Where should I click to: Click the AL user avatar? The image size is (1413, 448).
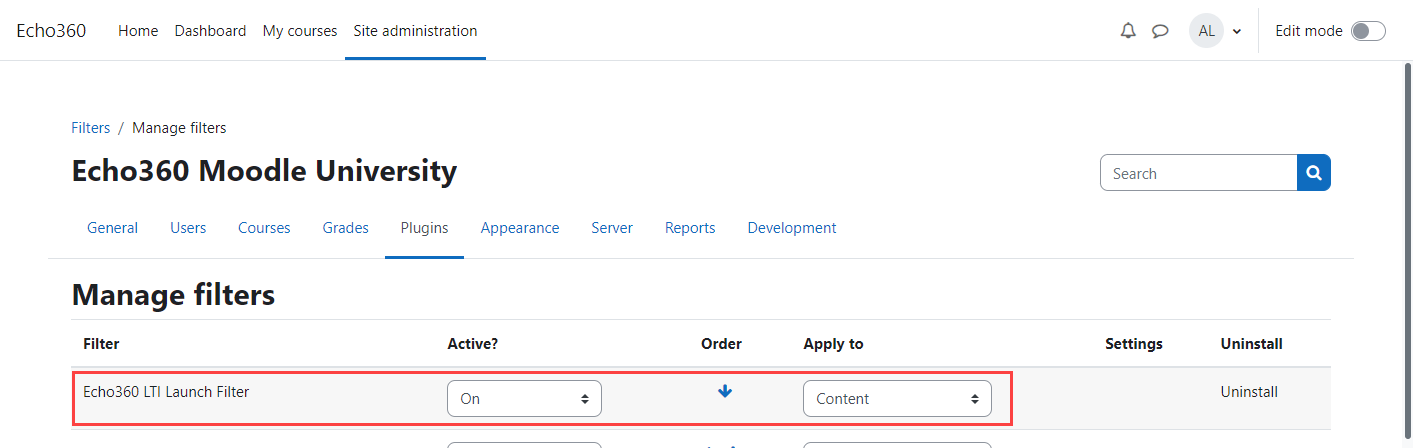1206,31
